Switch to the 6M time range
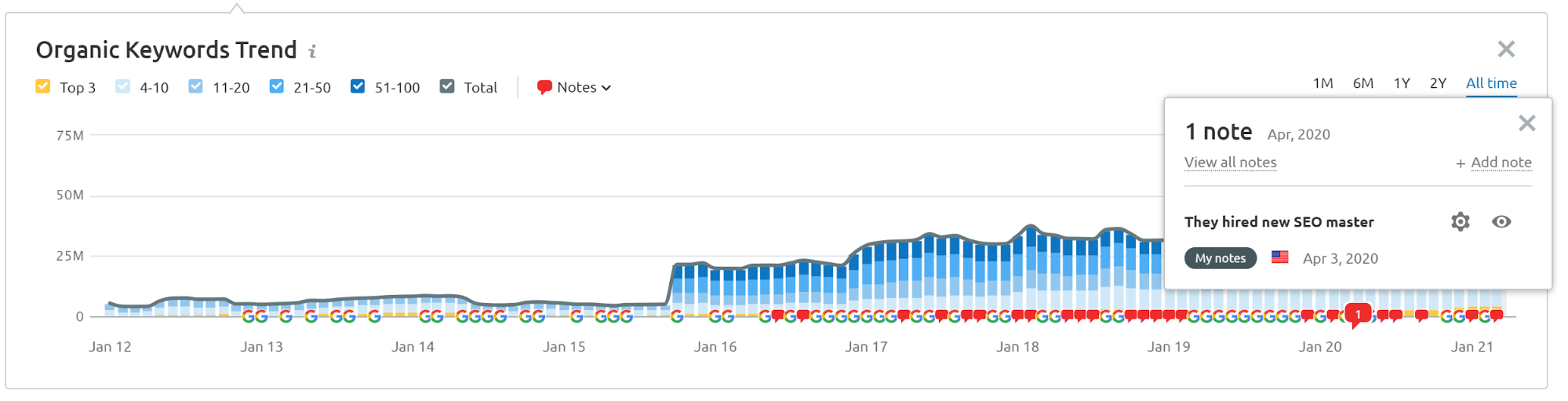Viewport: 1568px width, 401px height. coord(1362,83)
